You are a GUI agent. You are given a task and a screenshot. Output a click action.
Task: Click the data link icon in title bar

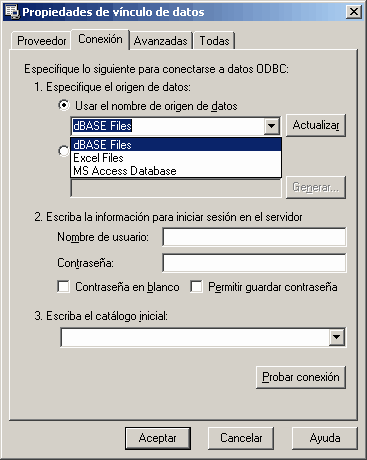tap(12, 12)
